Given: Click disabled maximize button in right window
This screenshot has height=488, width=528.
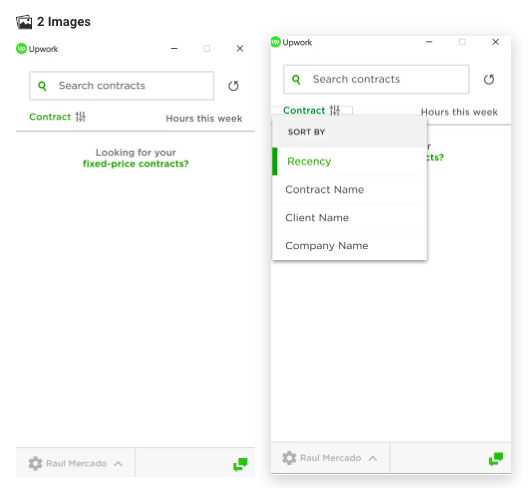Looking at the screenshot, I should pos(462,42).
